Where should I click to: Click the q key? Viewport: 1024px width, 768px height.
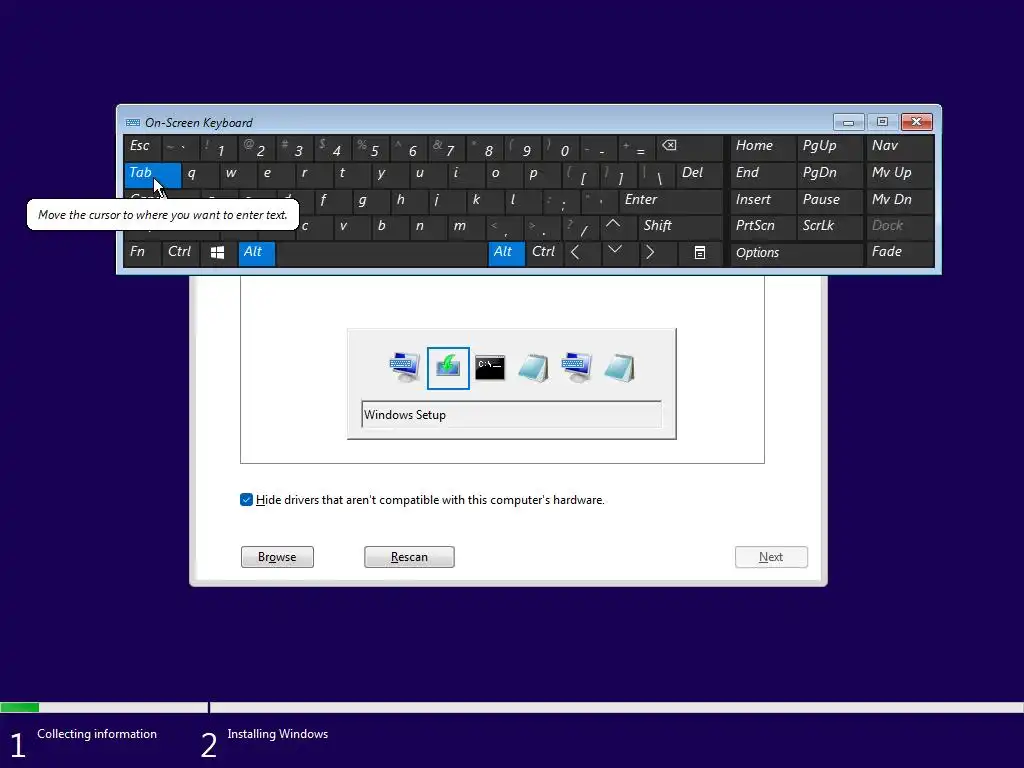point(200,174)
